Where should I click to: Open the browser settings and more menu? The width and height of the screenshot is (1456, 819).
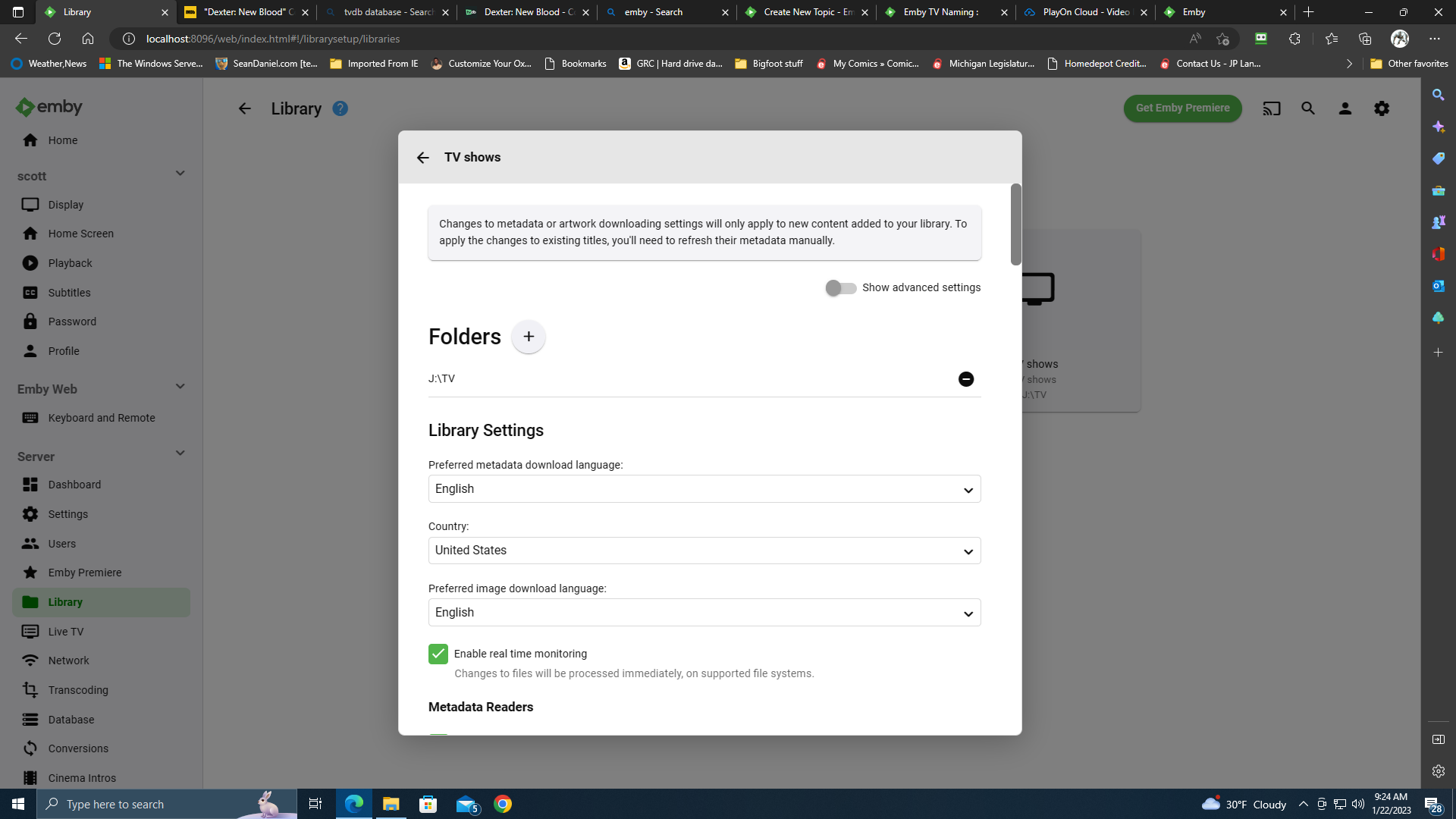[x=1435, y=39]
